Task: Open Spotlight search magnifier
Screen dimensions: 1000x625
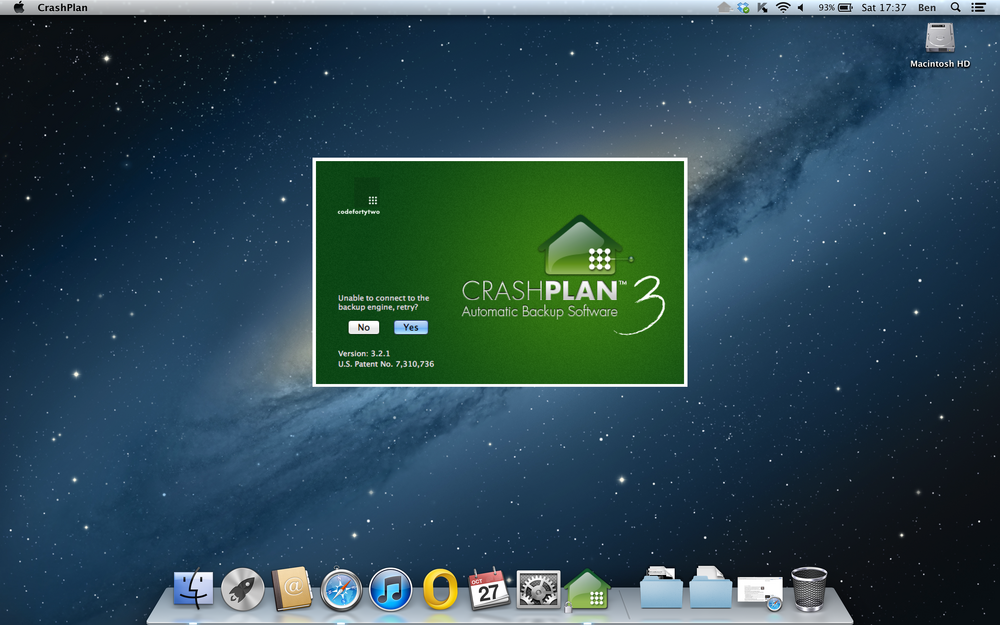Action: 955,8
